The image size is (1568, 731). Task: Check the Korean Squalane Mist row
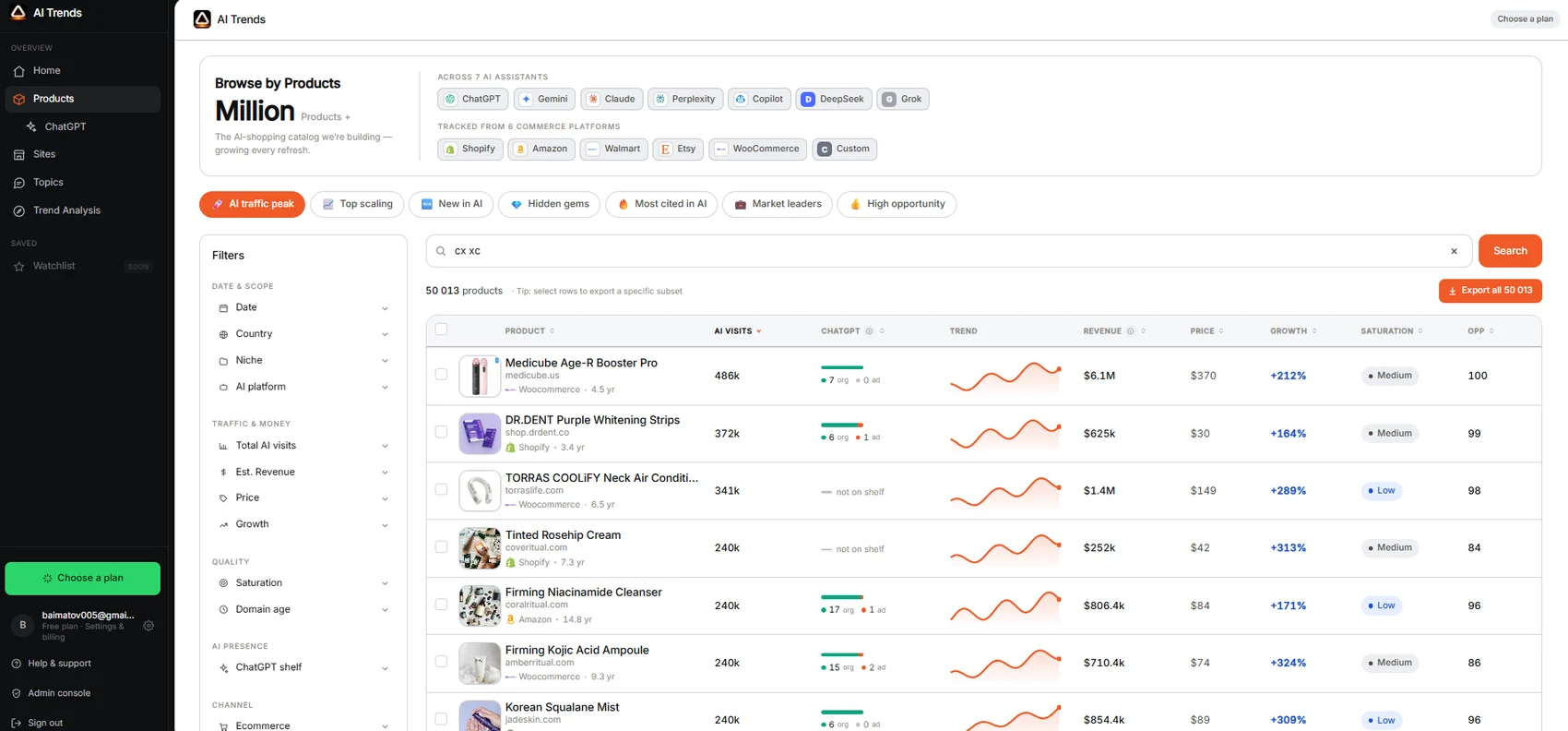point(441,719)
